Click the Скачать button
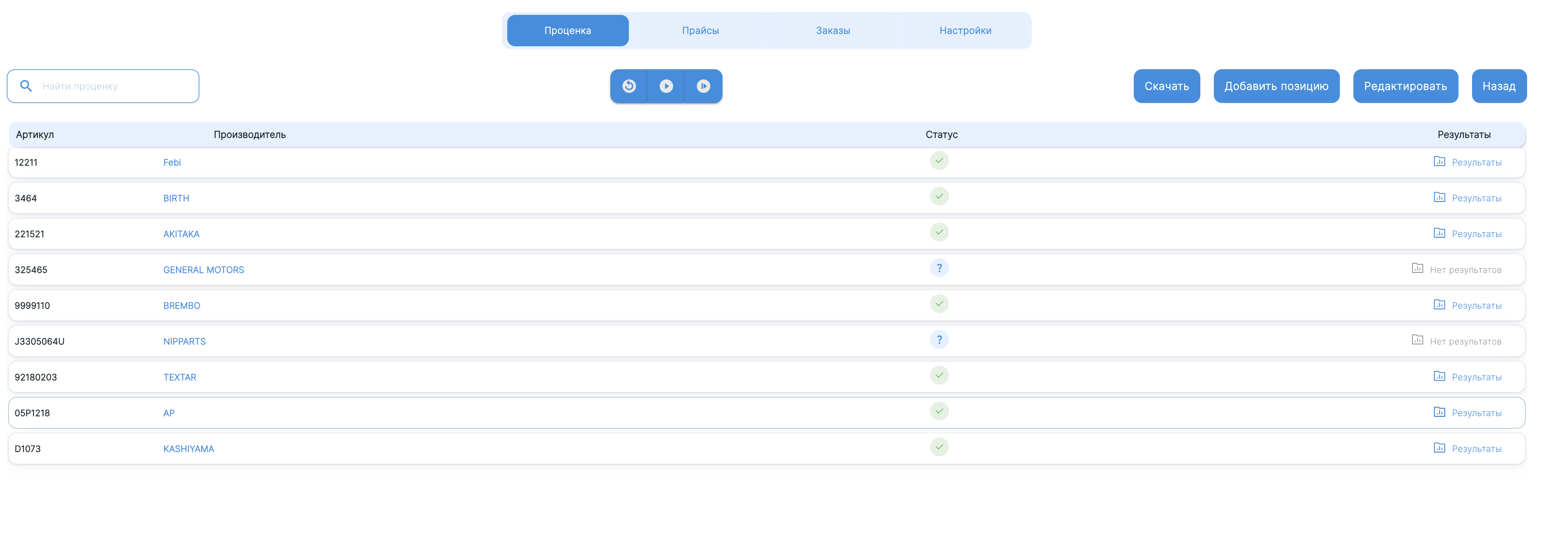The width and height of the screenshot is (1568, 533). click(x=1166, y=86)
